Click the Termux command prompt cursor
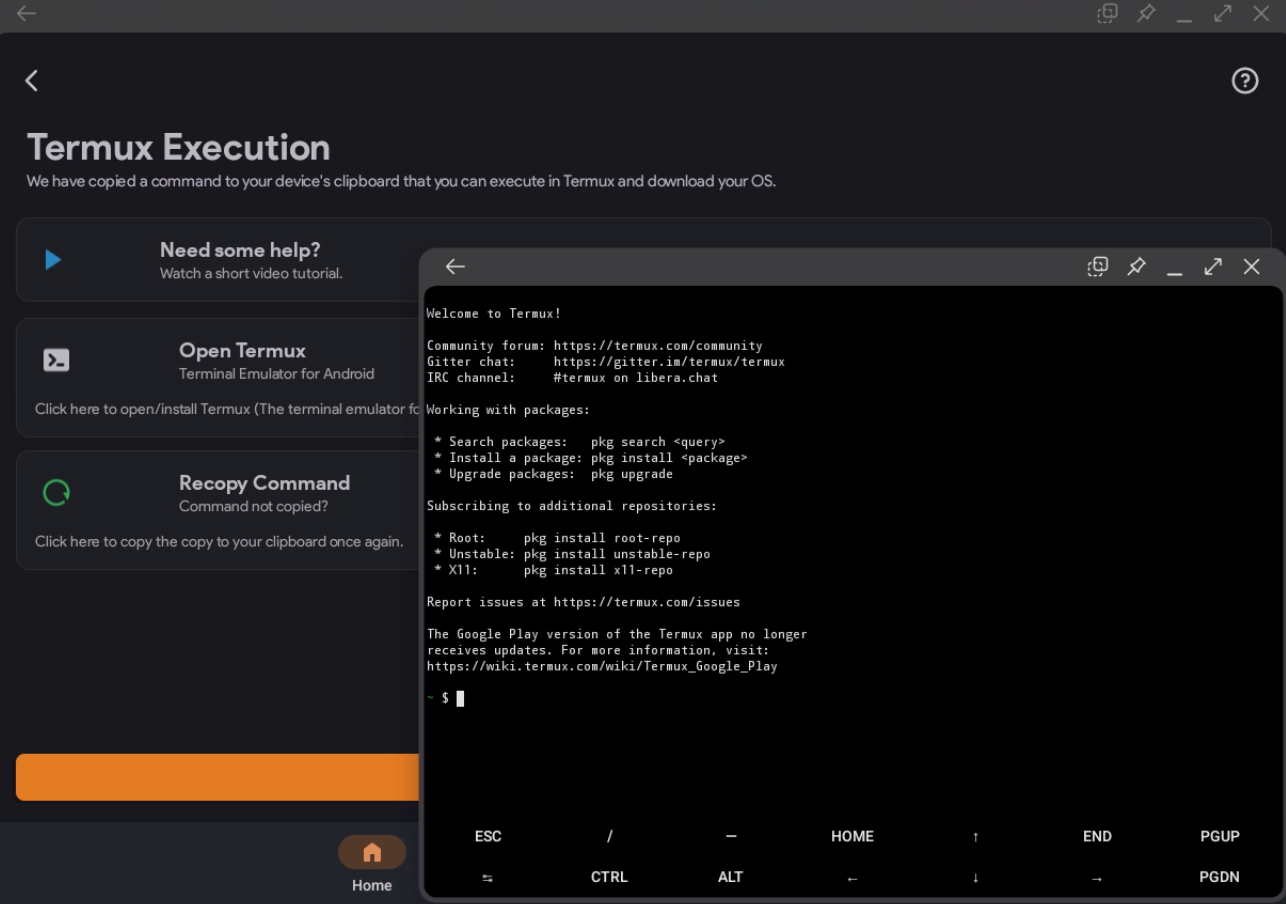Image resolution: width=1286 pixels, height=904 pixels. (460, 698)
